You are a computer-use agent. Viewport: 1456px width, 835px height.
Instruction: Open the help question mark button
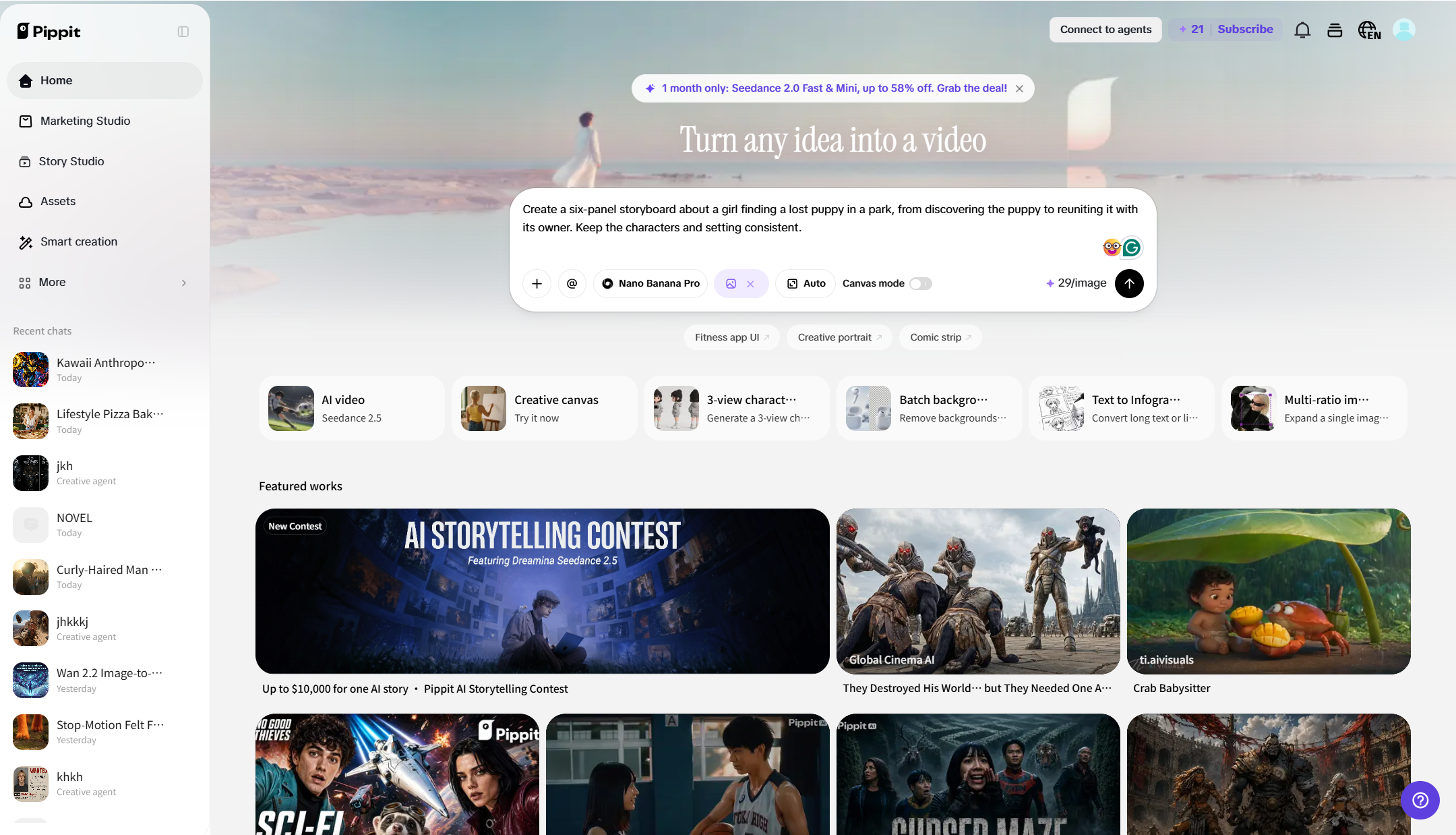click(x=1420, y=800)
